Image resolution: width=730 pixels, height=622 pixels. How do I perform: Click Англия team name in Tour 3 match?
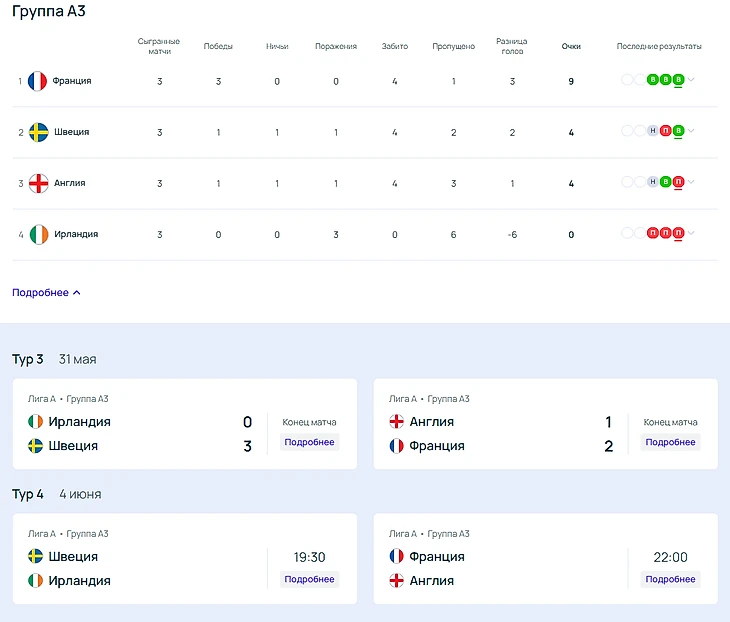point(431,422)
